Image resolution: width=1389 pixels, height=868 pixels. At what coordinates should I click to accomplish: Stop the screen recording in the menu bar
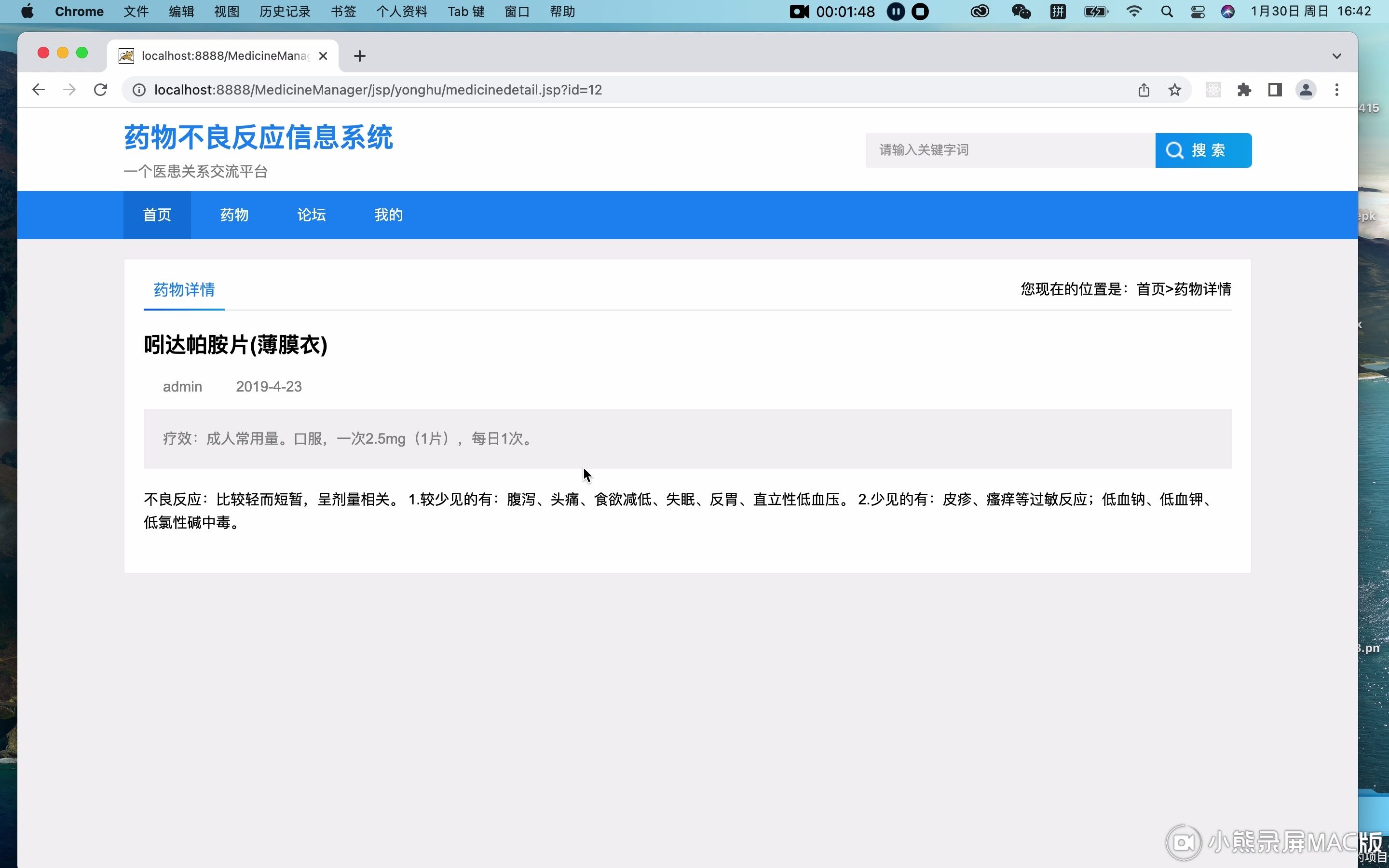pos(920,12)
